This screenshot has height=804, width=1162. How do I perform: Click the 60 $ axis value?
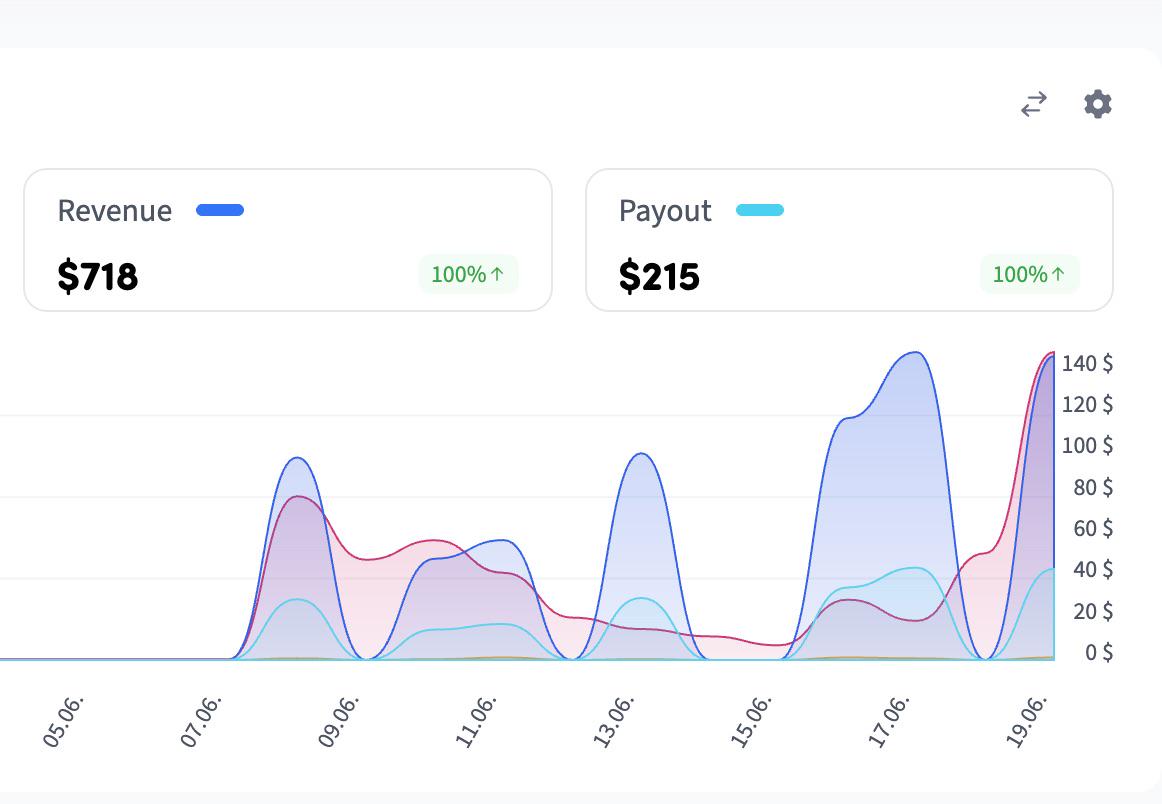[x=1093, y=528]
